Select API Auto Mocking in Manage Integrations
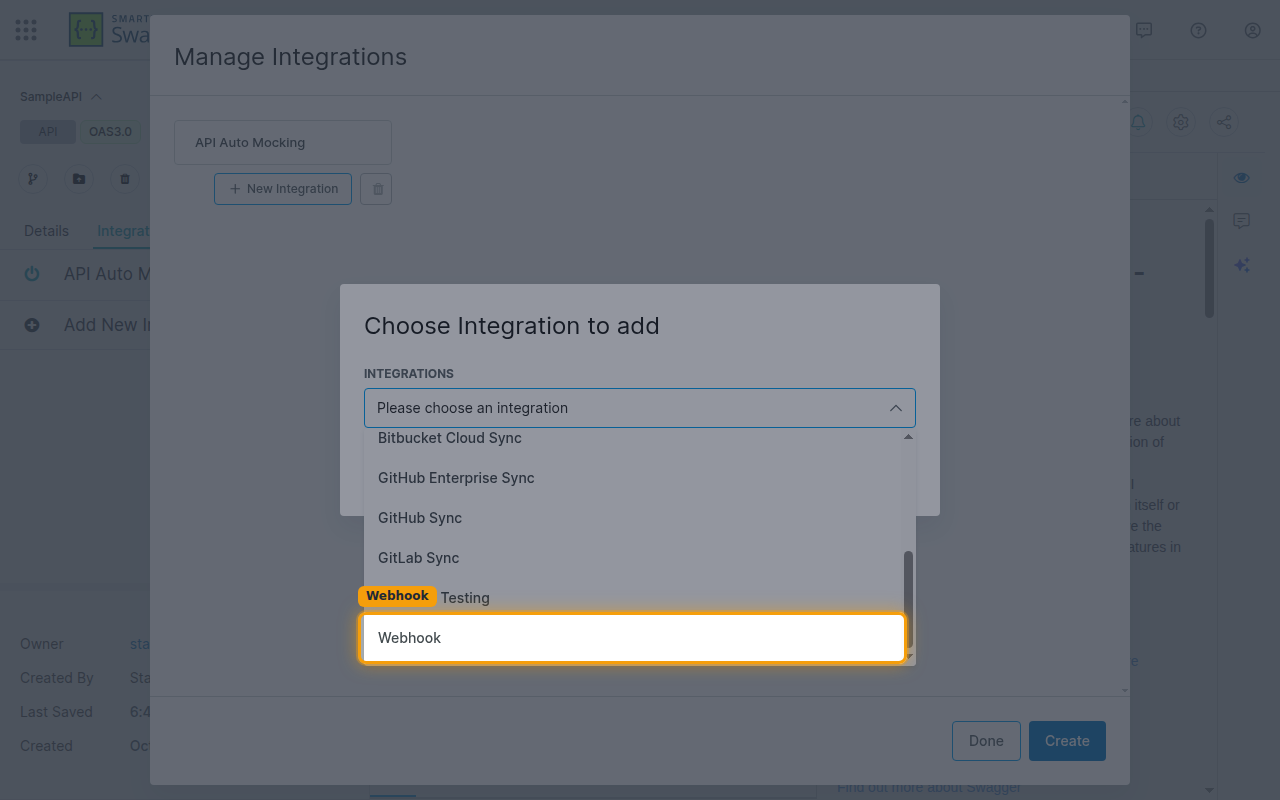This screenshot has height=800, width=1280. point(283,143)
